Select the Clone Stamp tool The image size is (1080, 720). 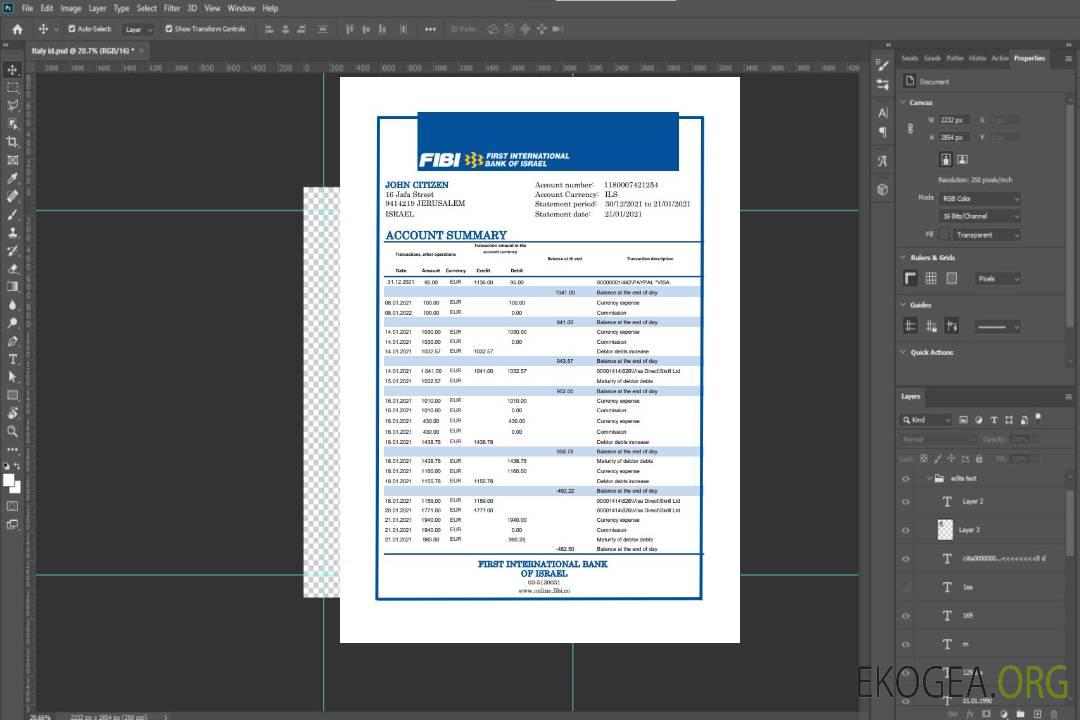pos(12,233)
